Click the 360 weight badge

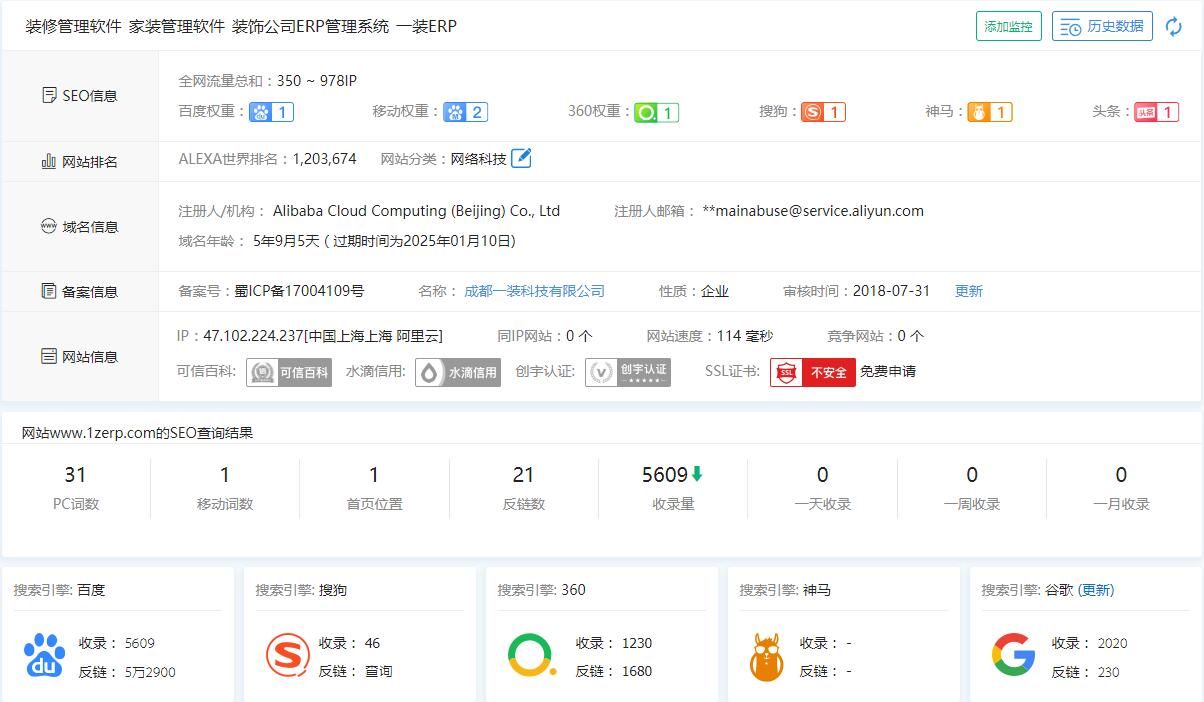coord(656,112)
